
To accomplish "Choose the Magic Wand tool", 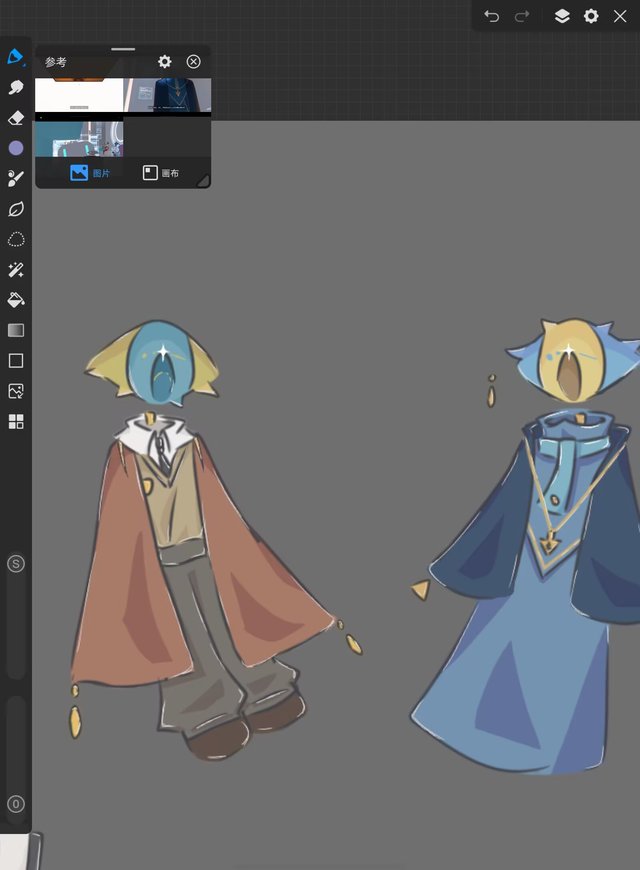I will pyautogui.click(x=15, y=270).
